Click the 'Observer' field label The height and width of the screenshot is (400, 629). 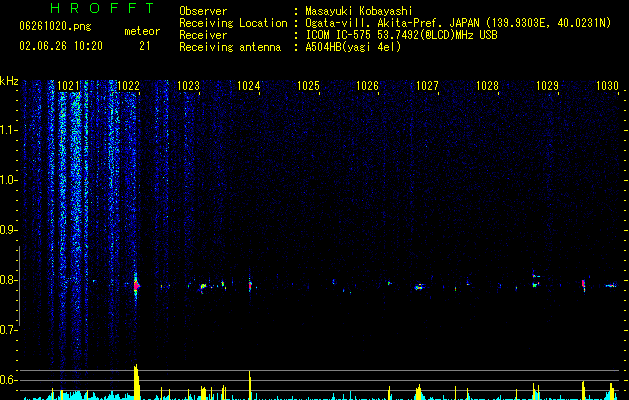coord(203,11)
